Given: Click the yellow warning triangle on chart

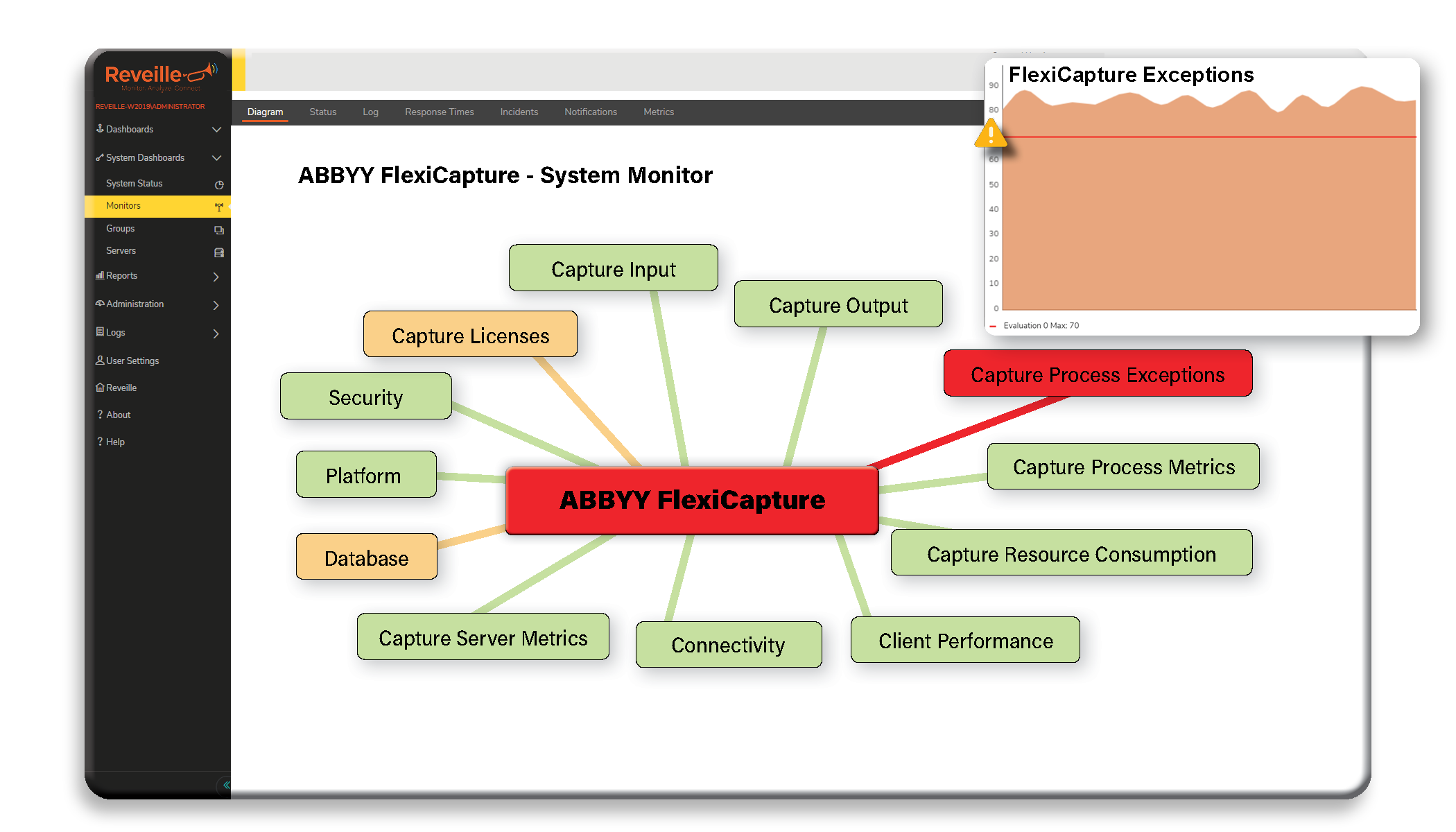Looking at the screenshot, I should click(x=991, y=133).
